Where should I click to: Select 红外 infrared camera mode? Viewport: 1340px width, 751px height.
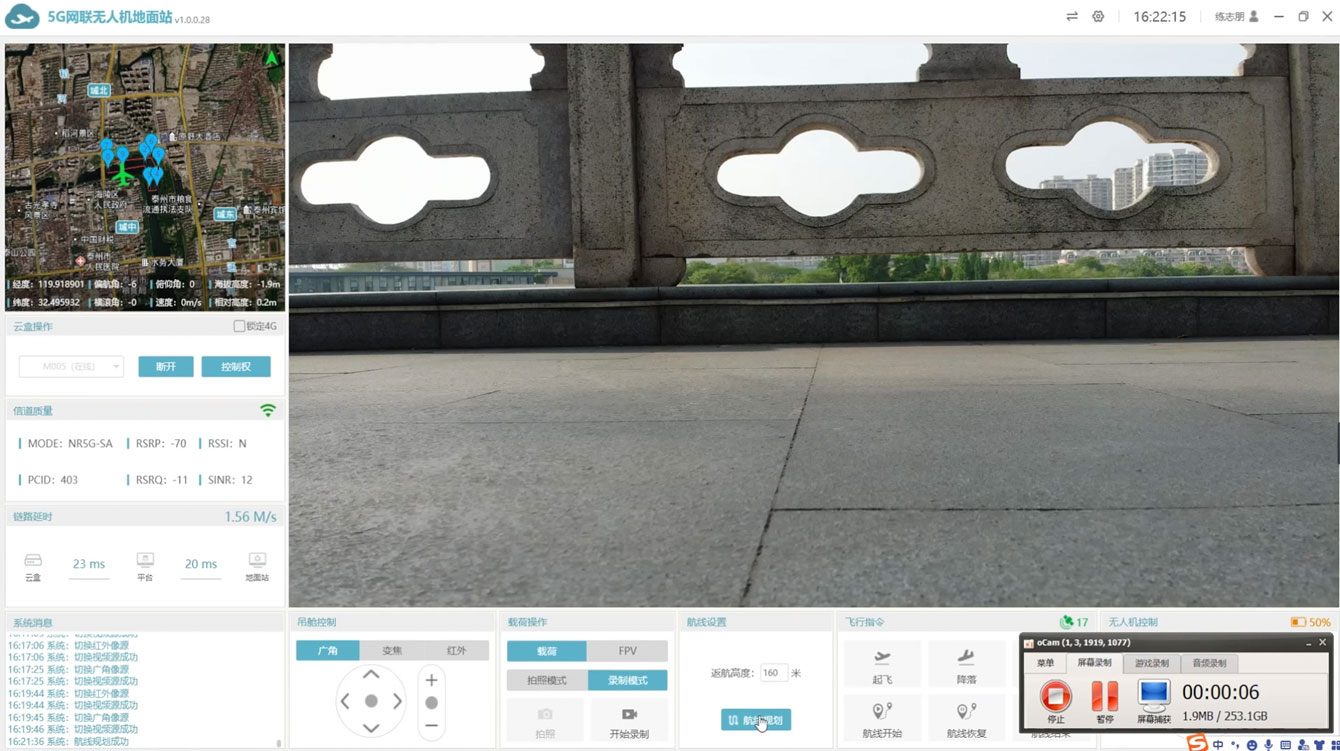click(456, 651)
